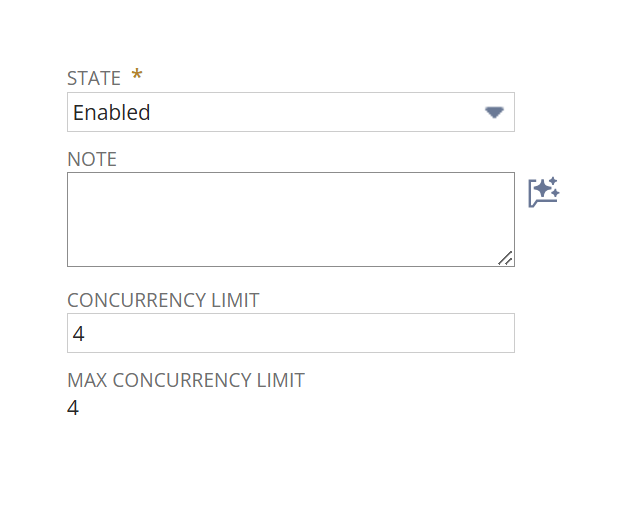Click the STATE field label
The height and width of the screenshot is (510, 640).
94,78
